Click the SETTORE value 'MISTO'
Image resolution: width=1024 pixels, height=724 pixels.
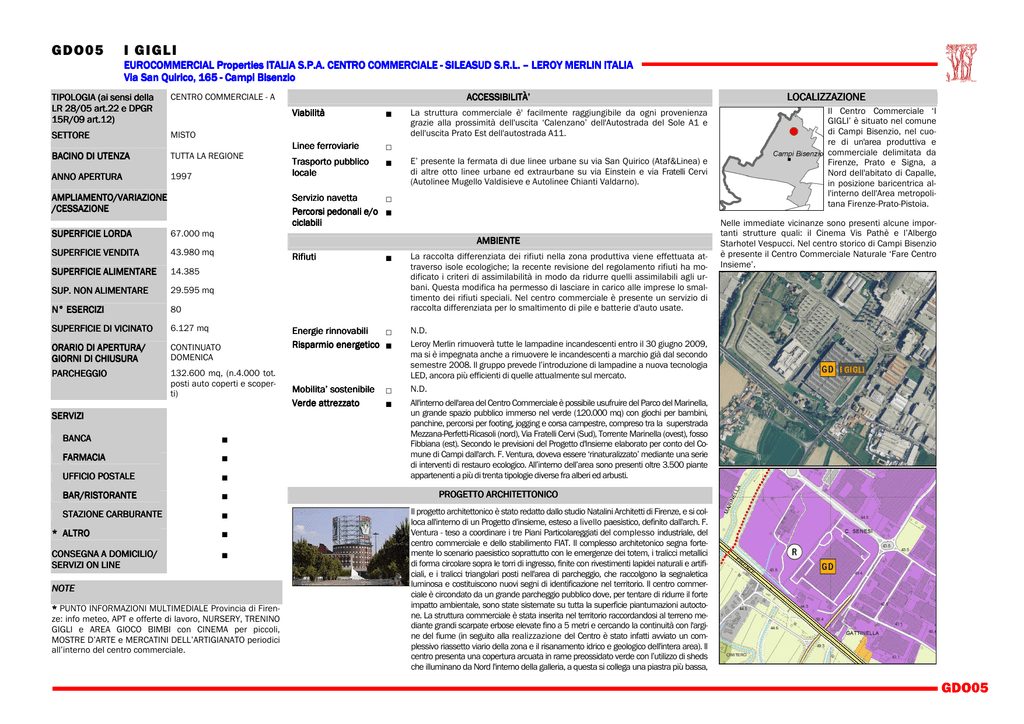[x=183, y=134]
